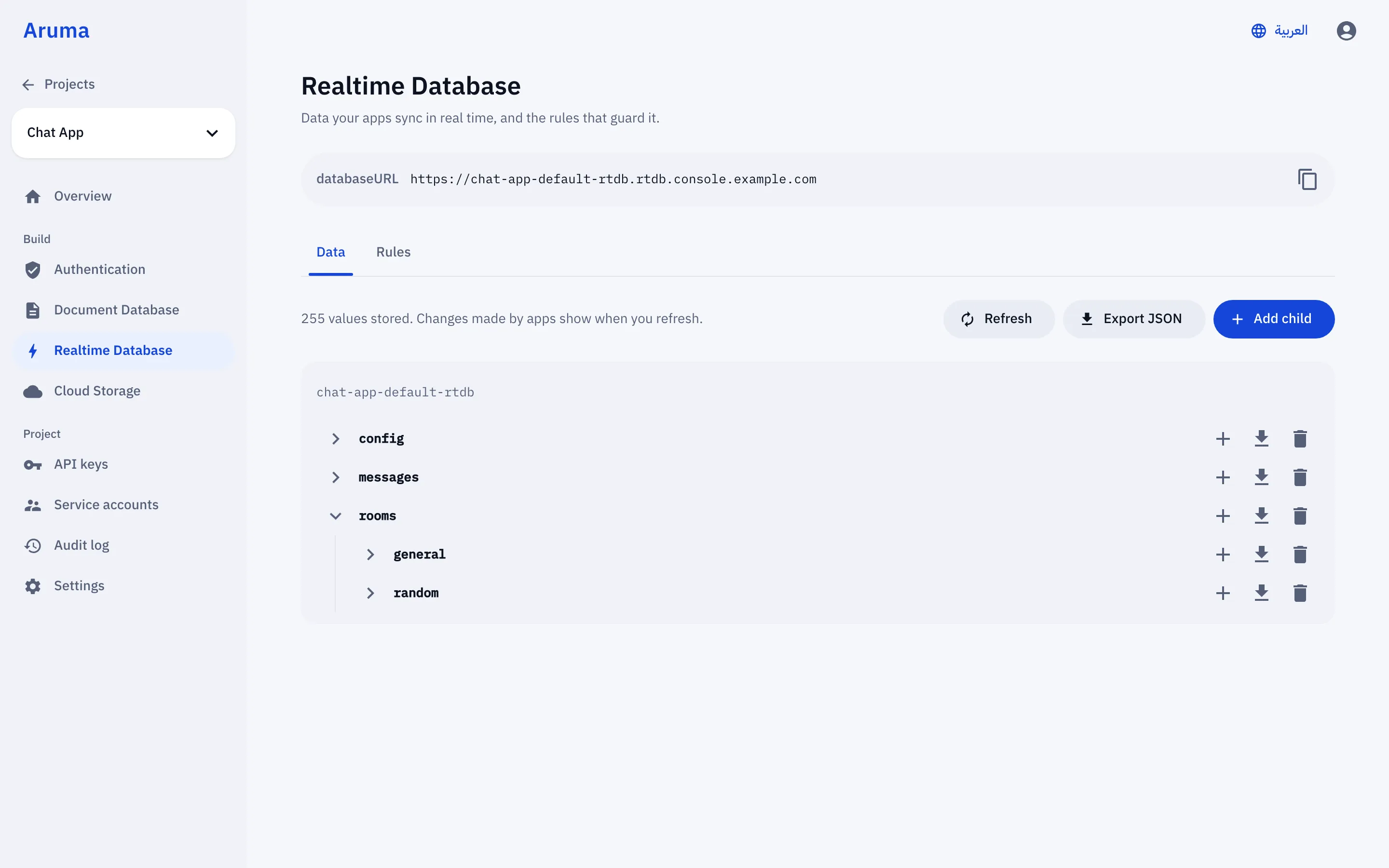The height and width of the screenshot is (868, 1389).
Task: View the Audit log
Action: pyautogui.click(x=123, y=545)
